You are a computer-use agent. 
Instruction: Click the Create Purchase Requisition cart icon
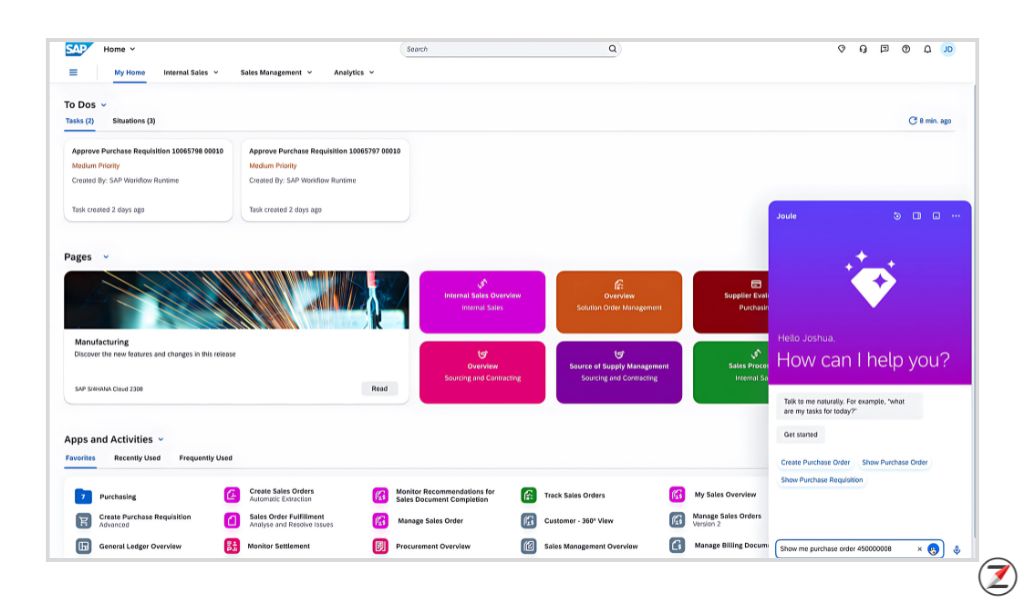83,521
